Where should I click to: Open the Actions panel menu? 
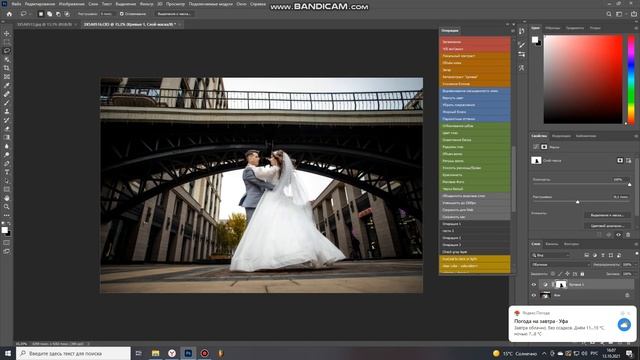pyautogui.click(x=513, y=31)
